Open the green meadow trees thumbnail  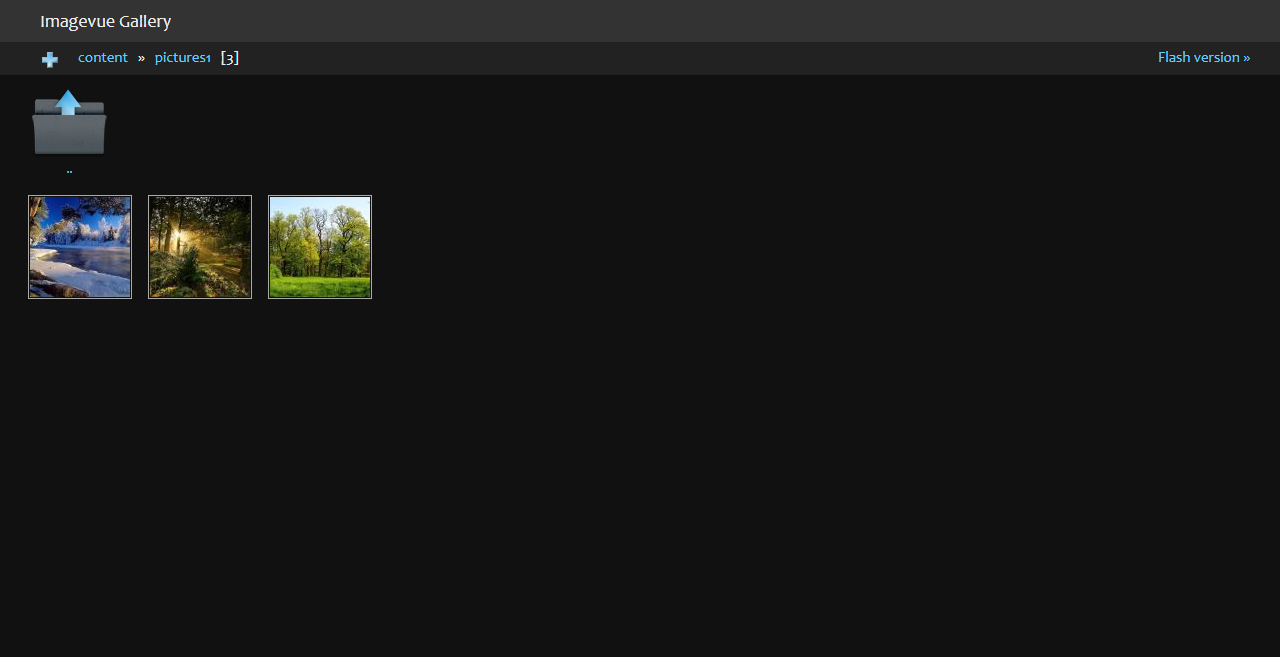[x=320, y=247]
